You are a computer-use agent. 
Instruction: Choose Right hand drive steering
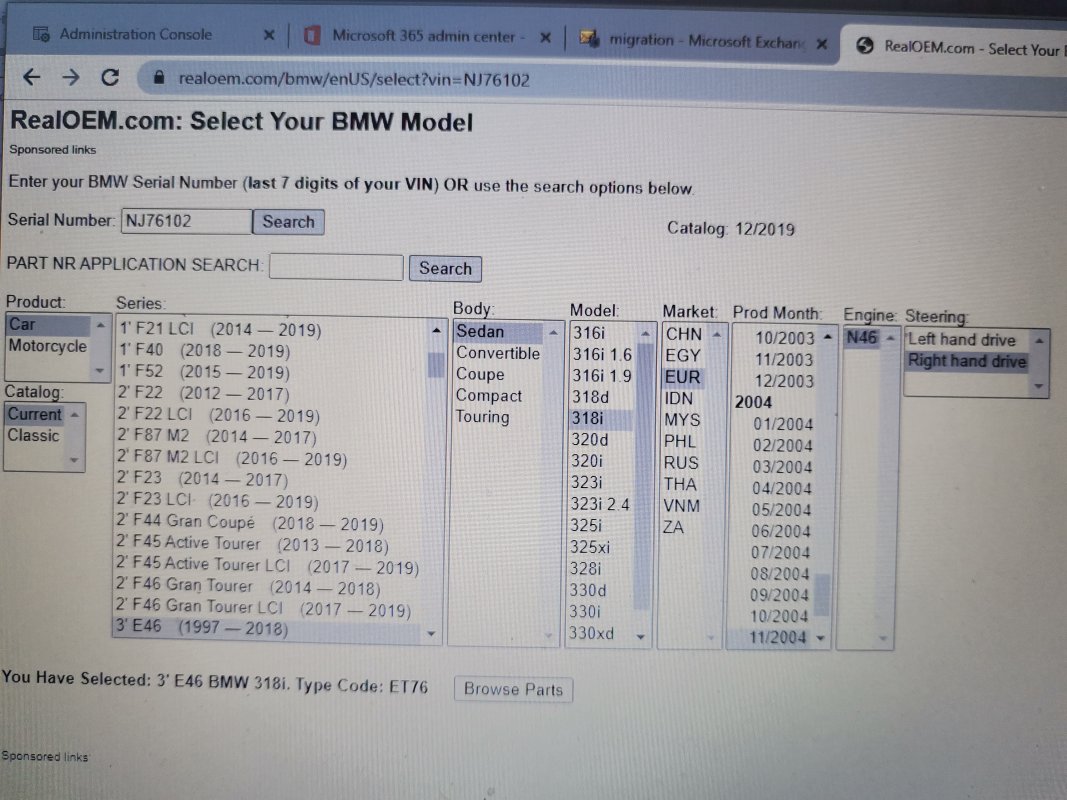(x=967, y=361)
